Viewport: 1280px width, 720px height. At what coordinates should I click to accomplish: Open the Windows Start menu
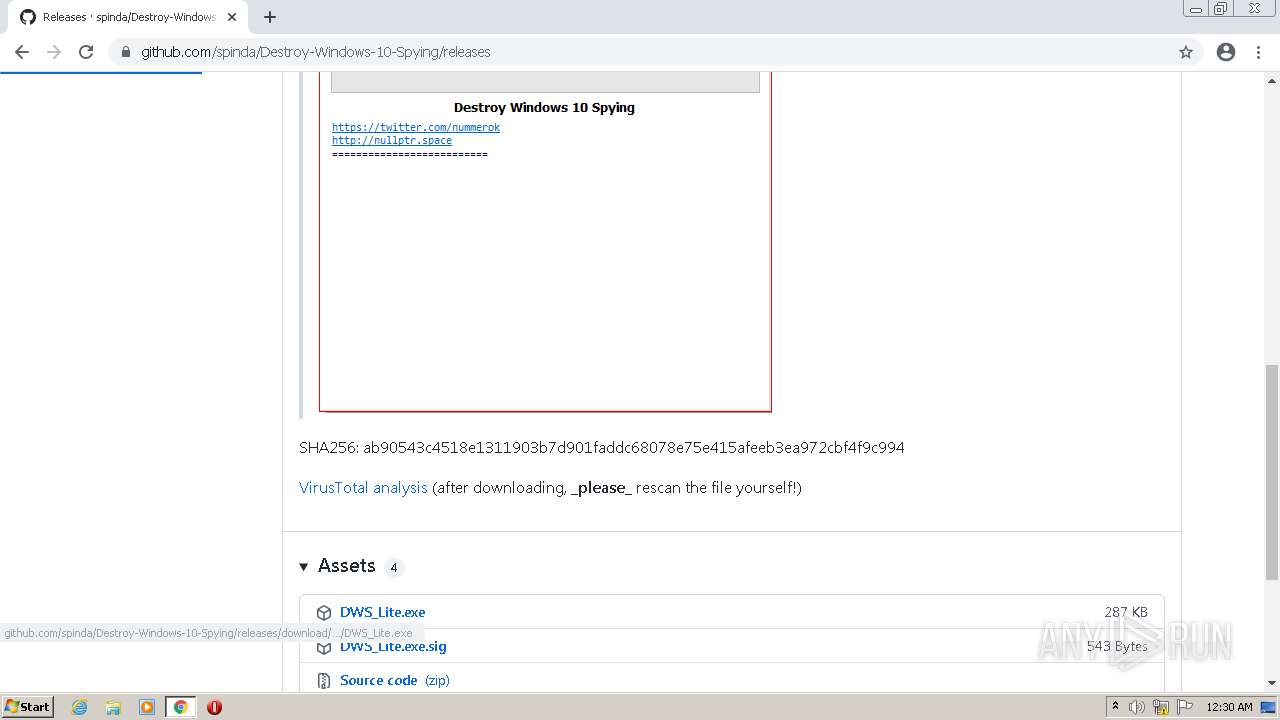point(28,707)
